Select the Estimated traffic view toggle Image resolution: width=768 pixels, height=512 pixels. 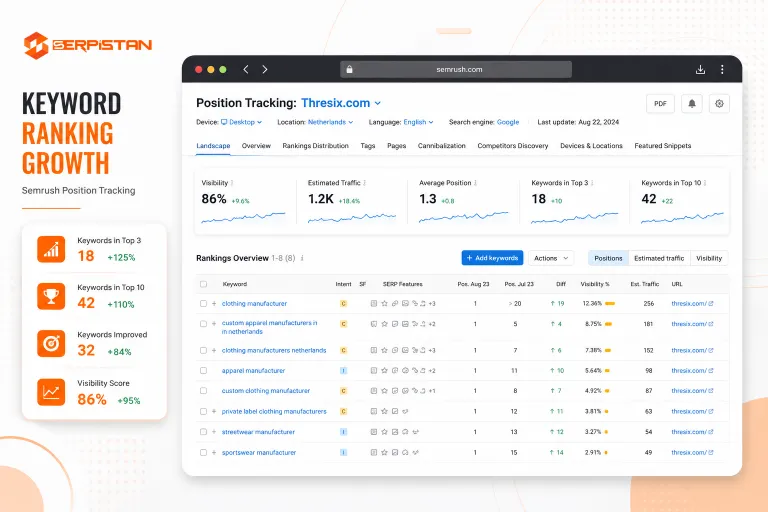(659, 258)
